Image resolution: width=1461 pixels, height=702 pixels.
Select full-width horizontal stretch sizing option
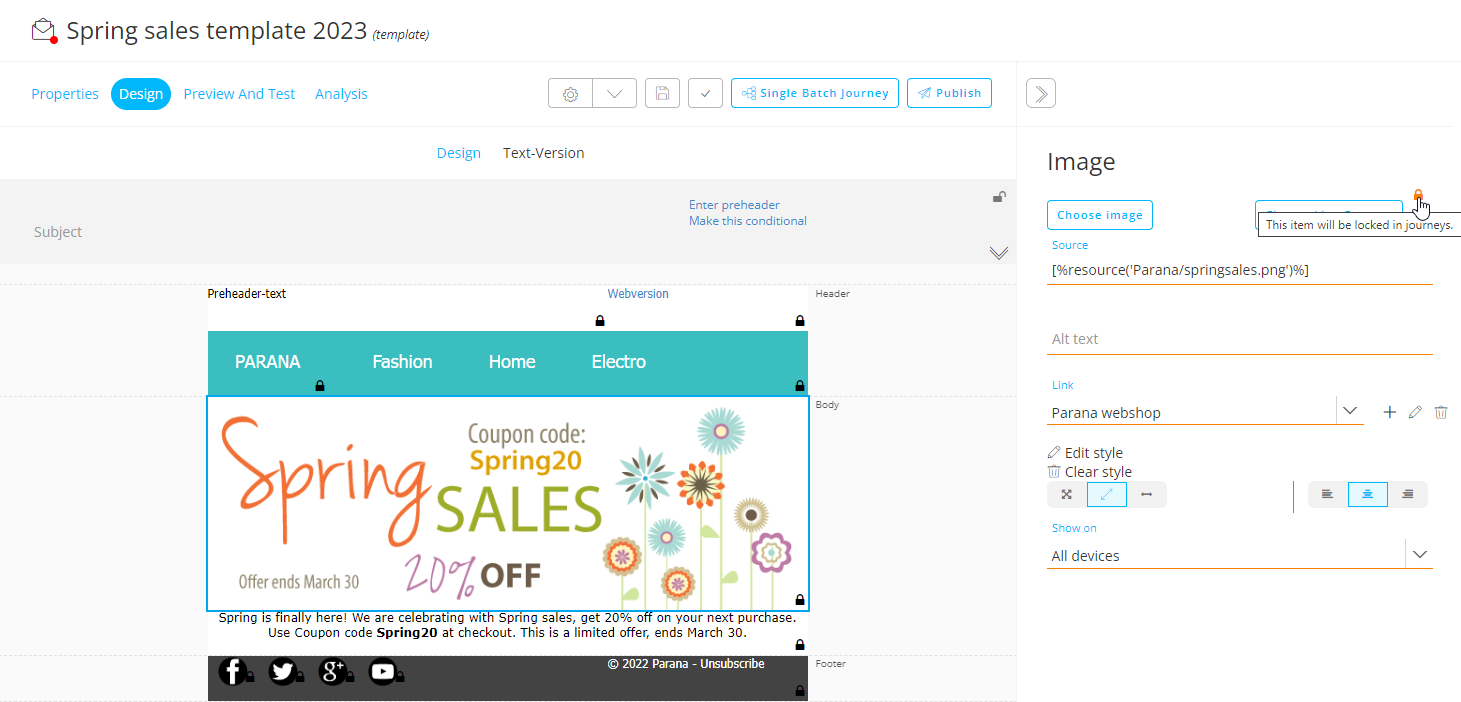point(1146,494)
